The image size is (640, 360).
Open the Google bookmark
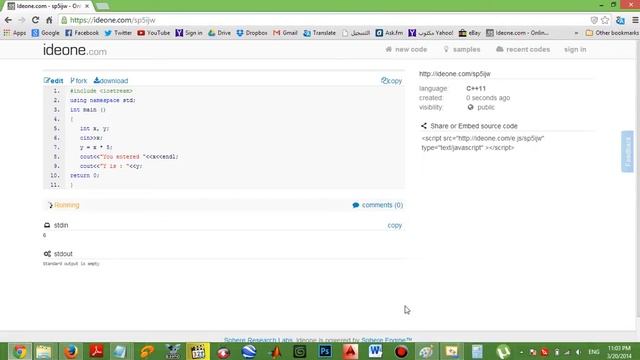pos(45,33)
